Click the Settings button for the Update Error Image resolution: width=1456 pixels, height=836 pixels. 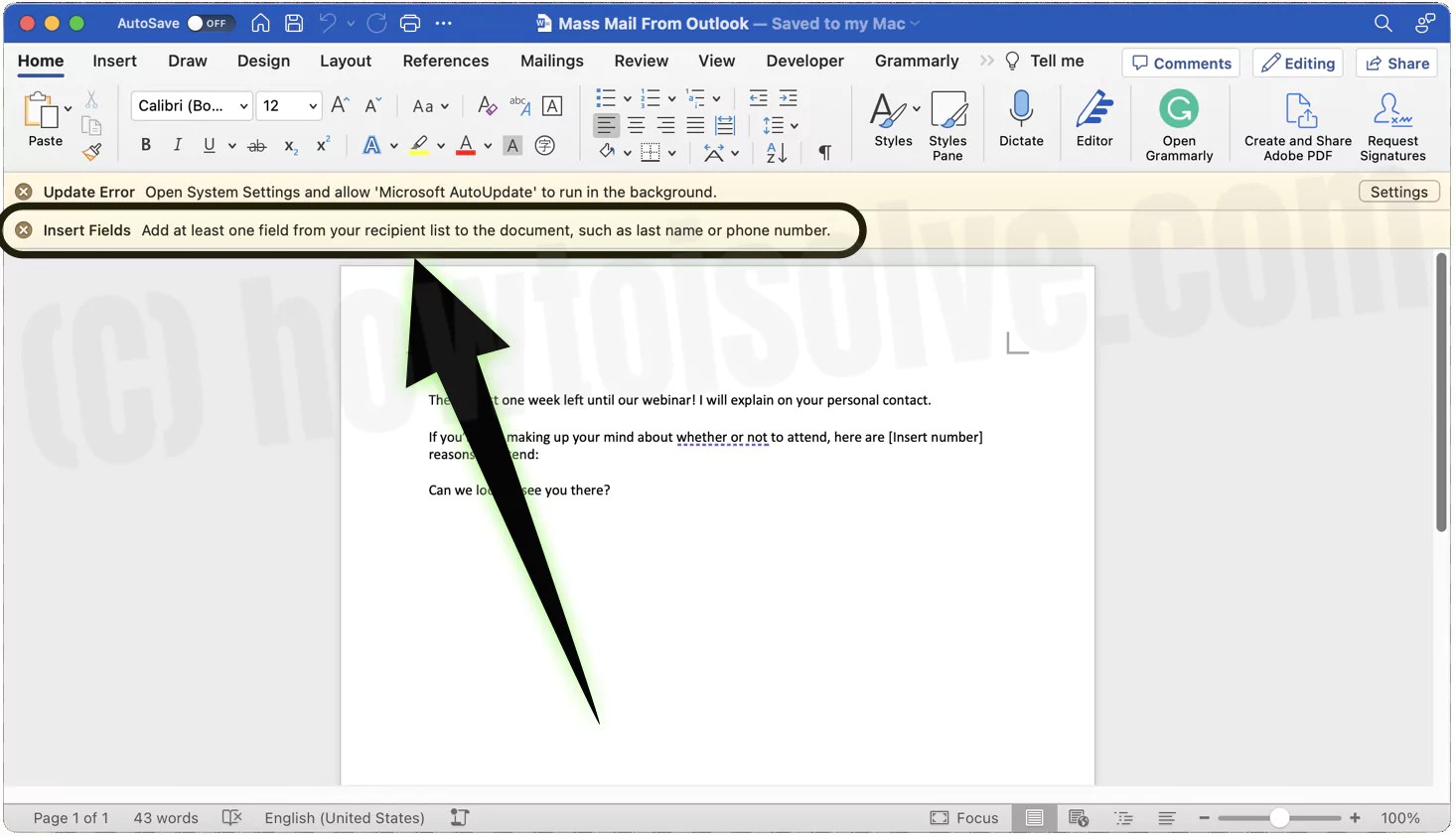click(x=1398, y=191)
